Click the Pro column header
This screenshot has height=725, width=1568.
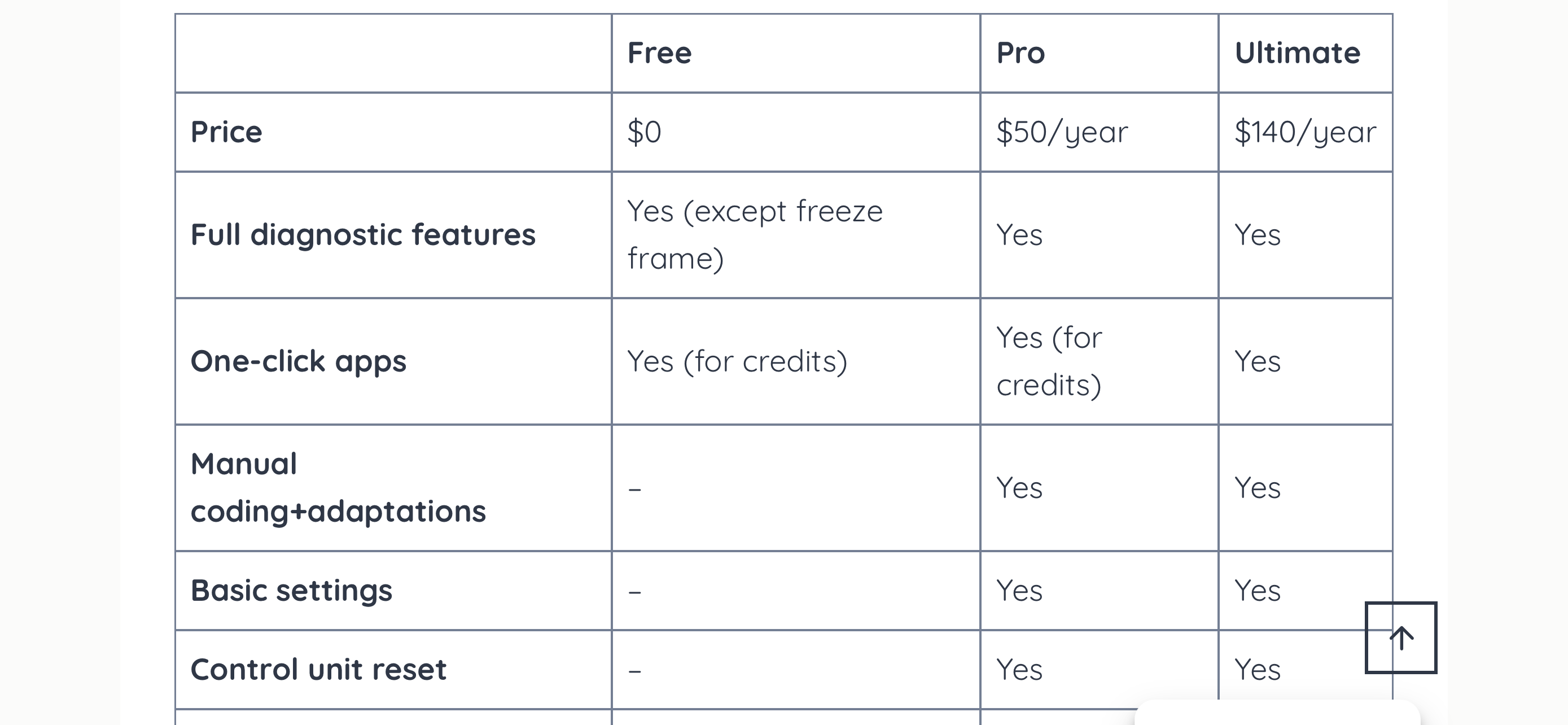1020,53
